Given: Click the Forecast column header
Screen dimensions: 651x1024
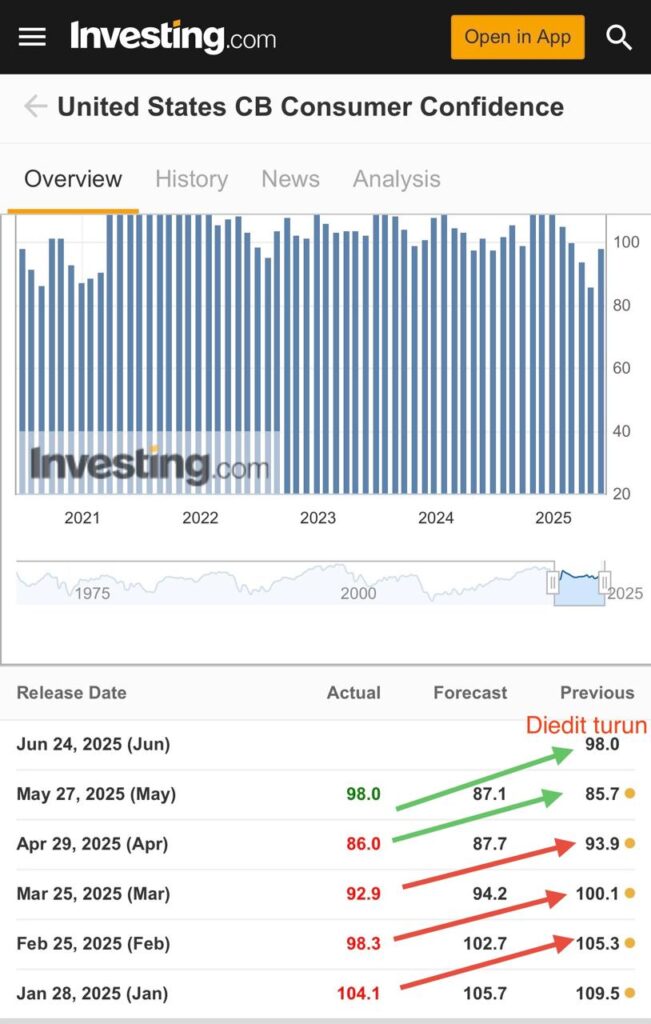Looking at the screenshot, I should [470, 693].
